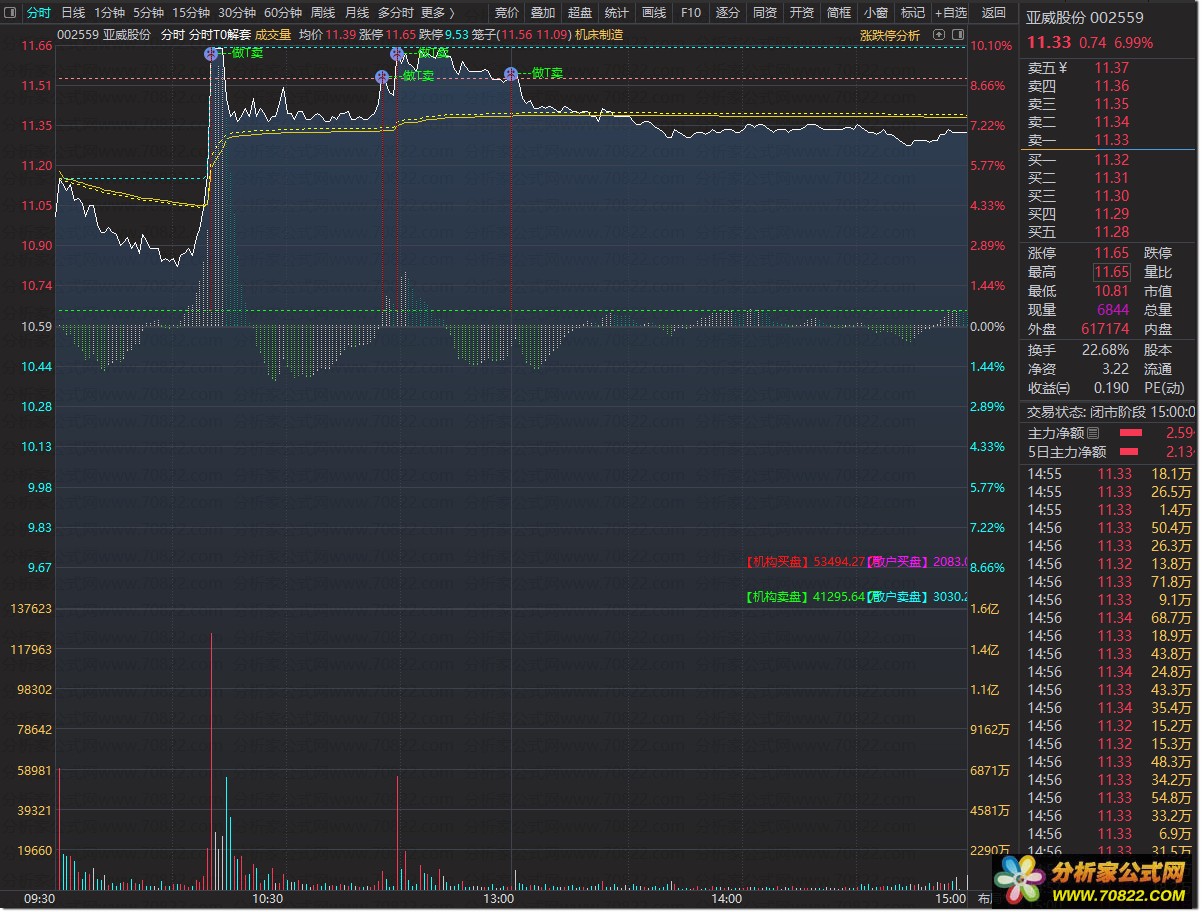This screenshot has width=1202, height=912.
Task: Click the 机床制造 sector label
Action: tap(599, 34)
